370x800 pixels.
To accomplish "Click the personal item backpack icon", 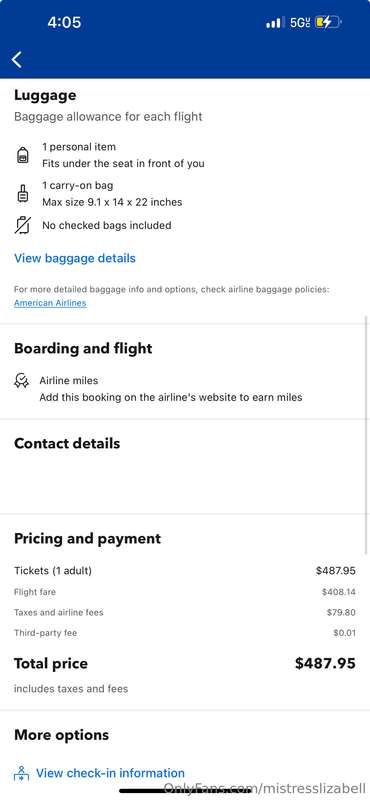I will (x=22, y=155).
